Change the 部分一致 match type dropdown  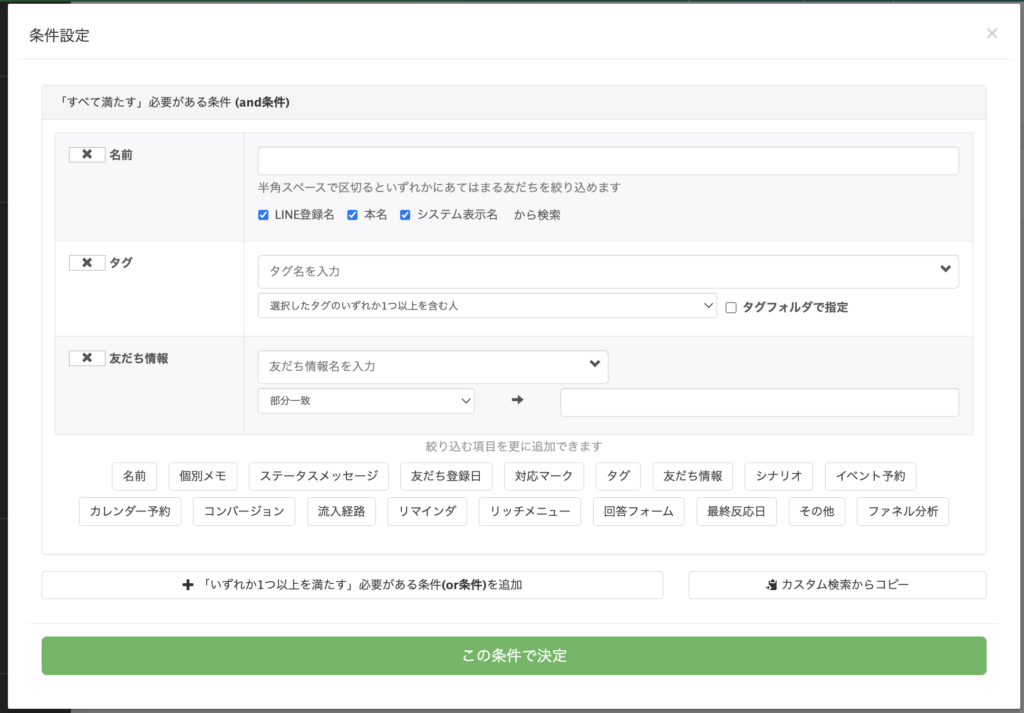coord(365,401)
